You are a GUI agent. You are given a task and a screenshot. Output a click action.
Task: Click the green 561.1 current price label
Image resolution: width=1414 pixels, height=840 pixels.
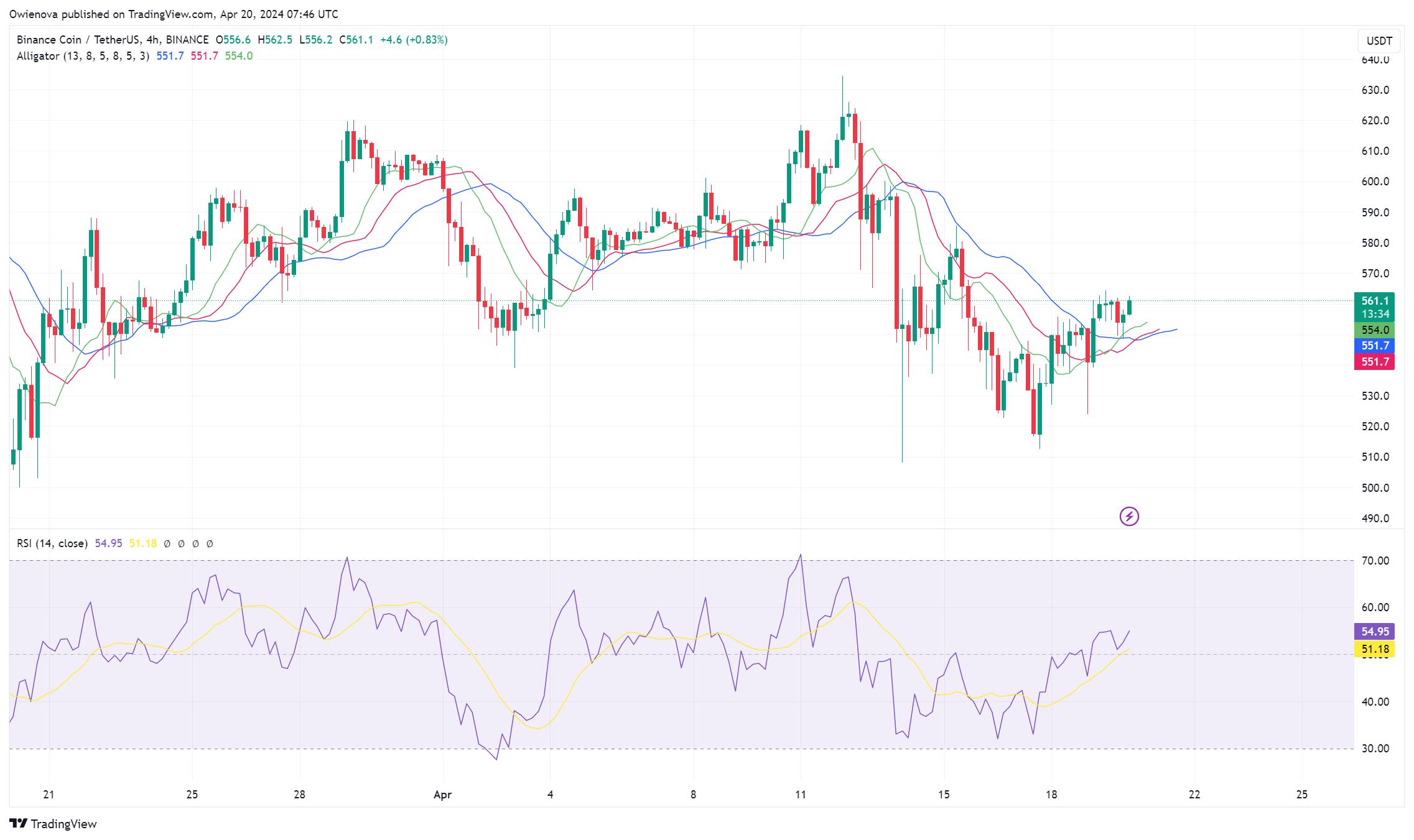[x=1374, y=301]
